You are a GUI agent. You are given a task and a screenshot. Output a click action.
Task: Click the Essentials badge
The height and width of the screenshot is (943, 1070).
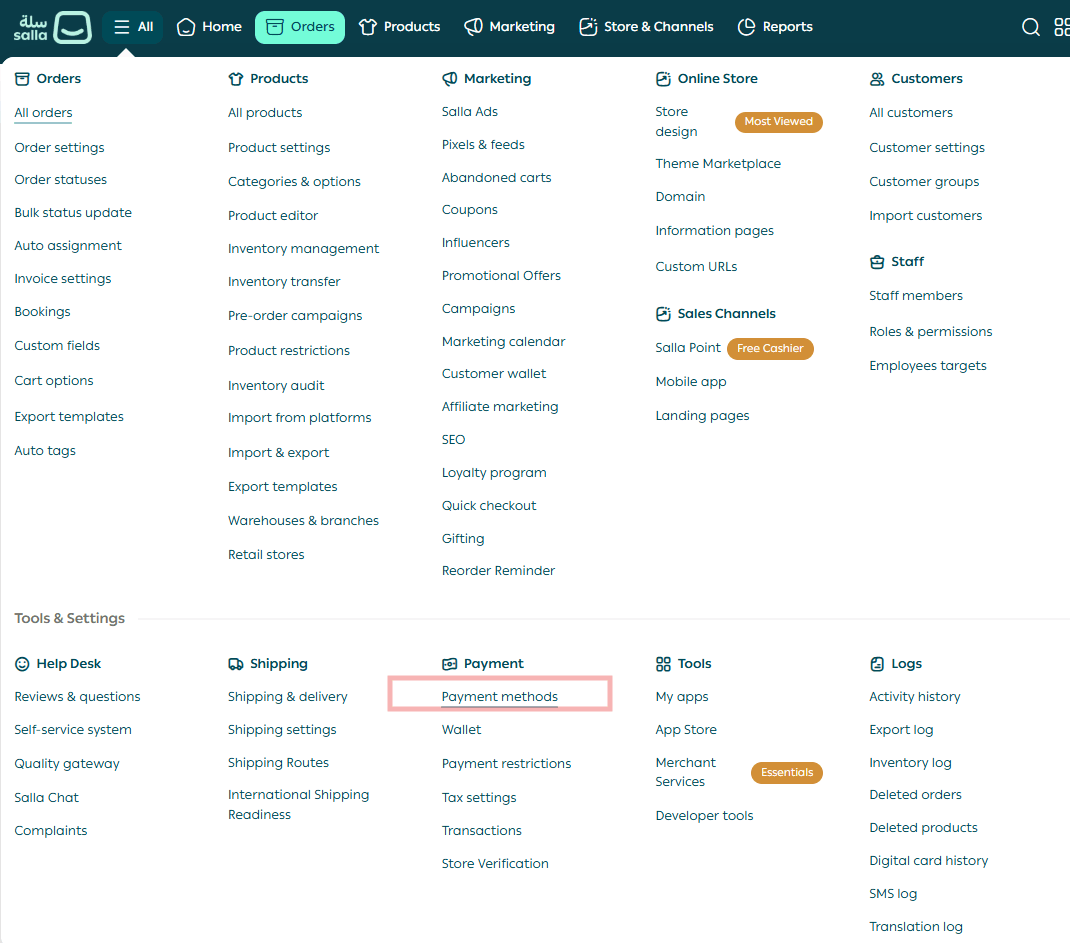point(787,772)
